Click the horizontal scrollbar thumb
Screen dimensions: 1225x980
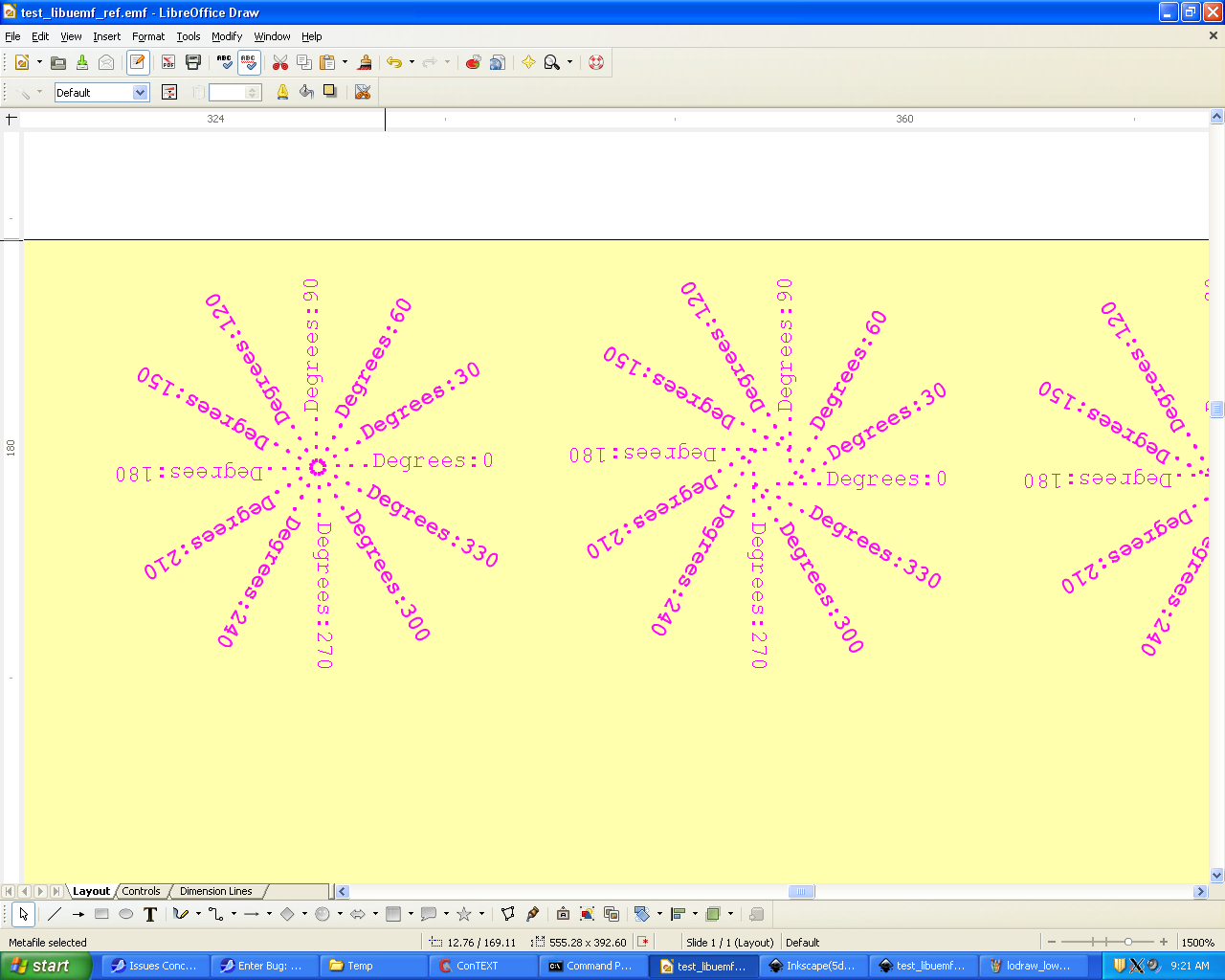click(x=801, y=891)
